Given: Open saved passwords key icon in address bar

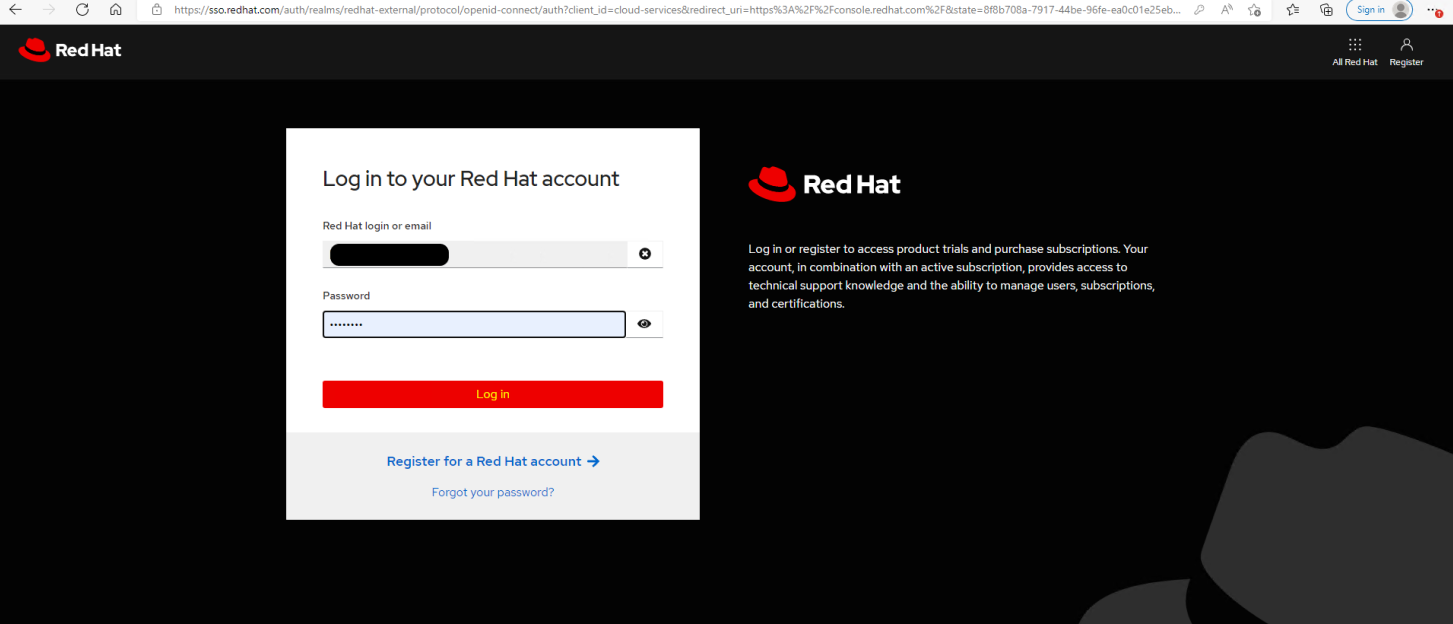Looking at the screenshot, I should point(1199,9).
